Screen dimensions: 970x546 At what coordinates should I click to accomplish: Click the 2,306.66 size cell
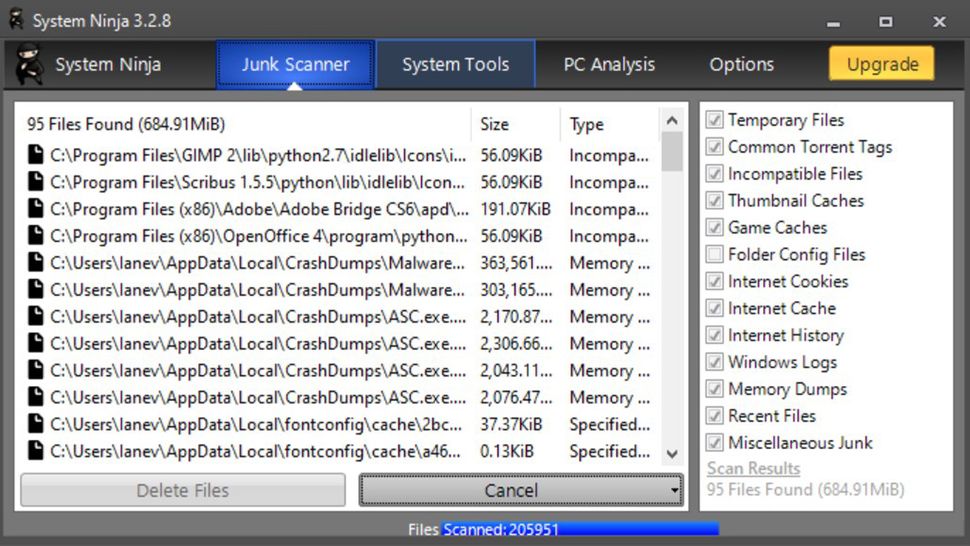[516, 344]
